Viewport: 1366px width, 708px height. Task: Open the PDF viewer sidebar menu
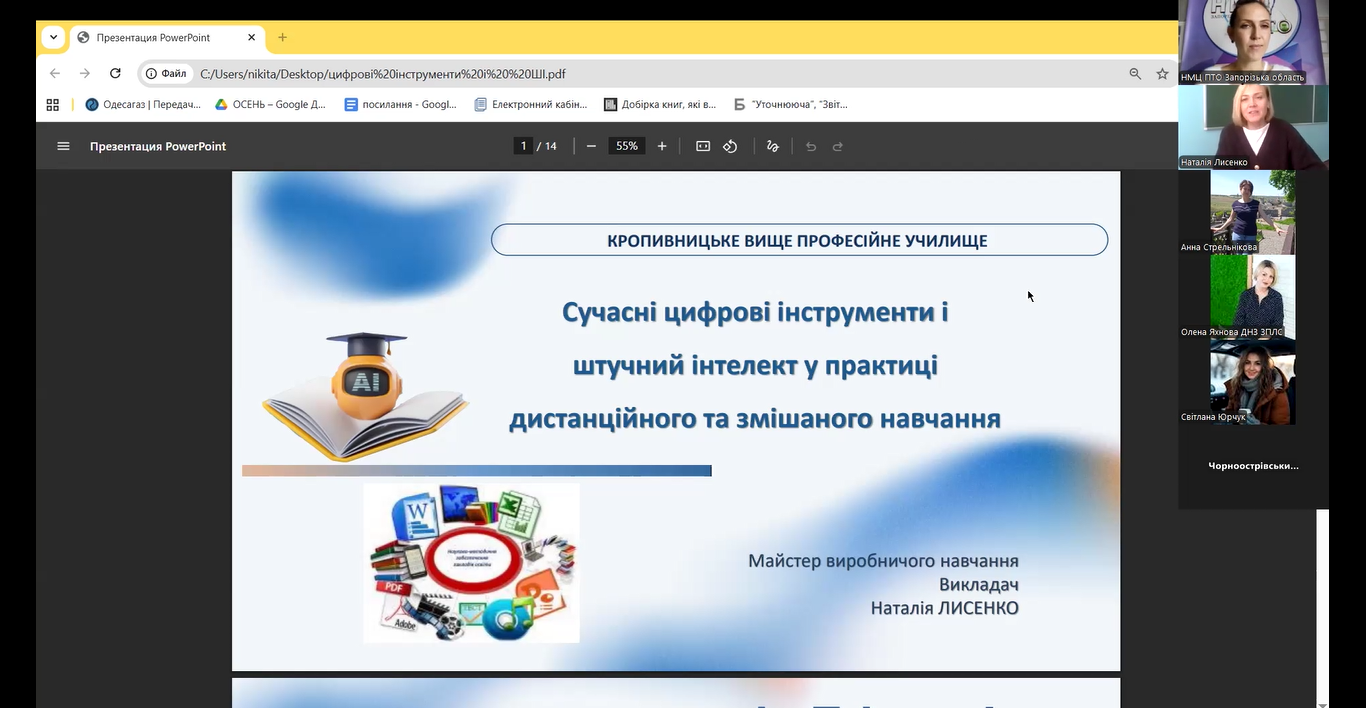pos(63,146)
